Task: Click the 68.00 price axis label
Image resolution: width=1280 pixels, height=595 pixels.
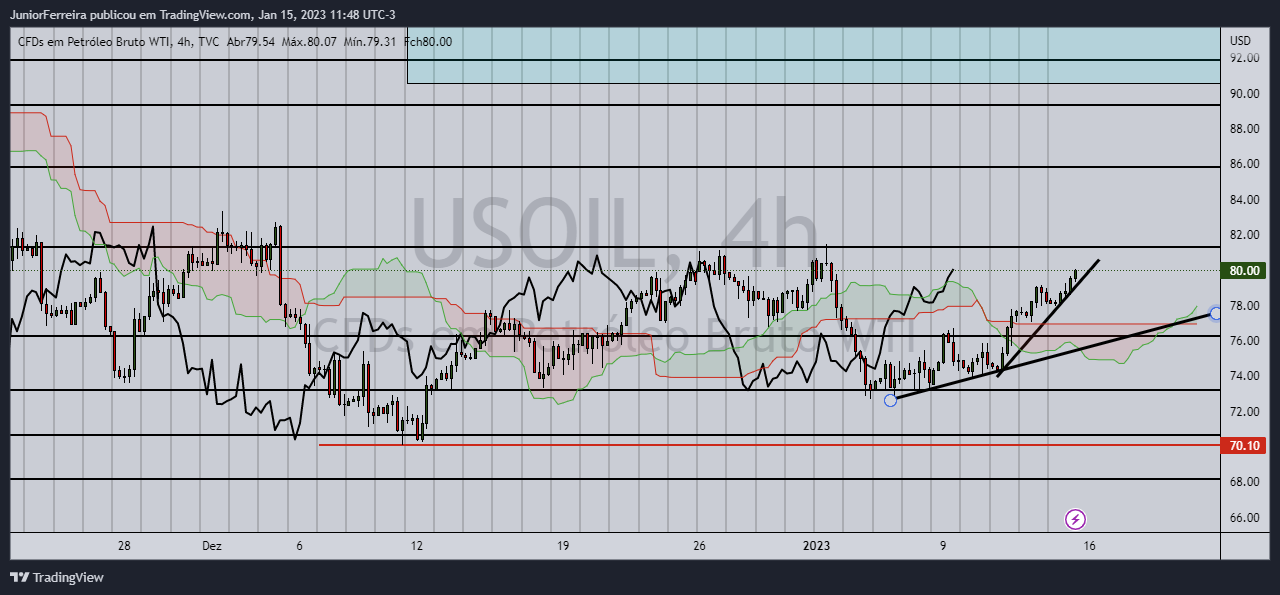Action: pyautogui.click(x=1244, y=482)
